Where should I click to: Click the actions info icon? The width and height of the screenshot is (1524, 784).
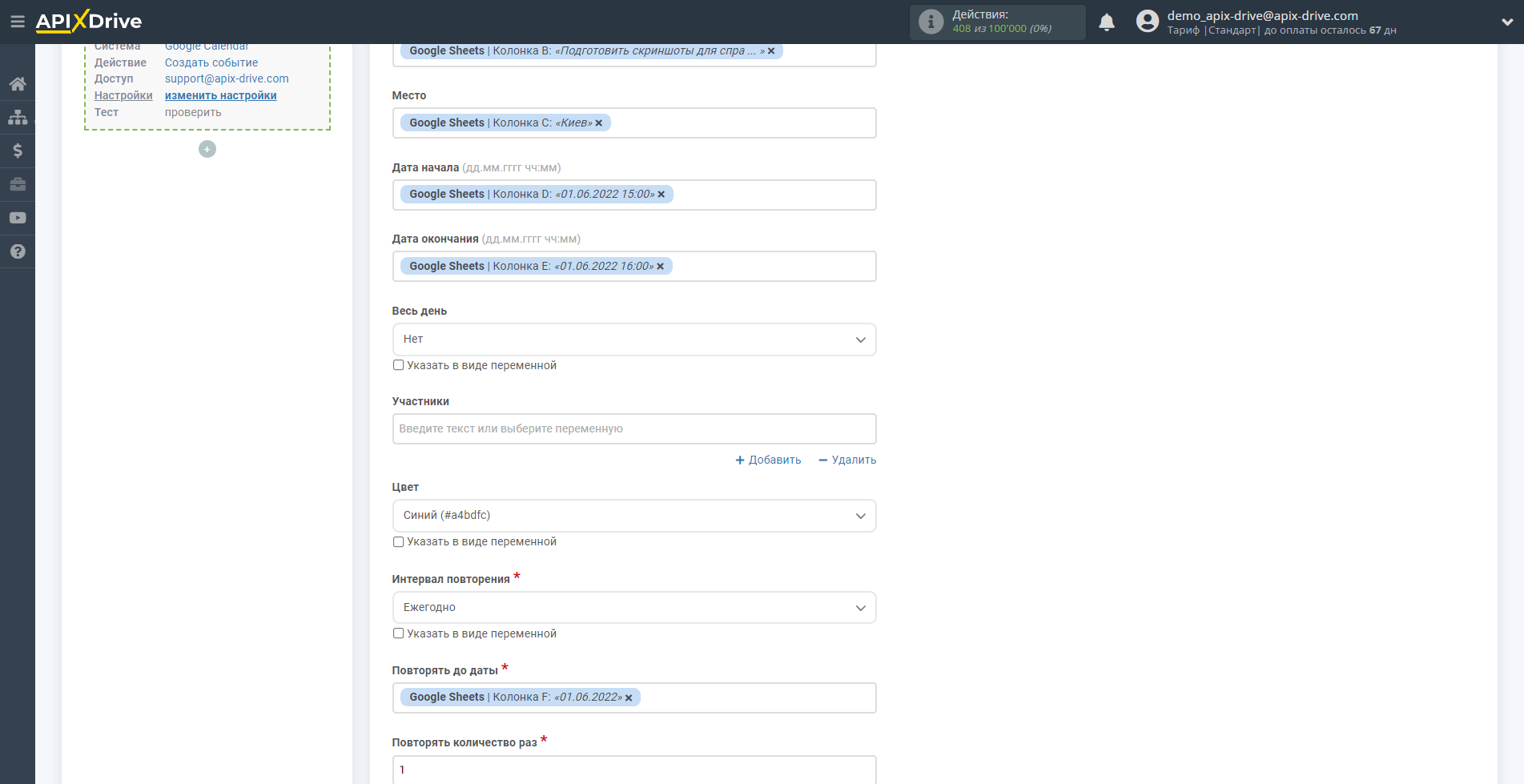click(931, 22)
